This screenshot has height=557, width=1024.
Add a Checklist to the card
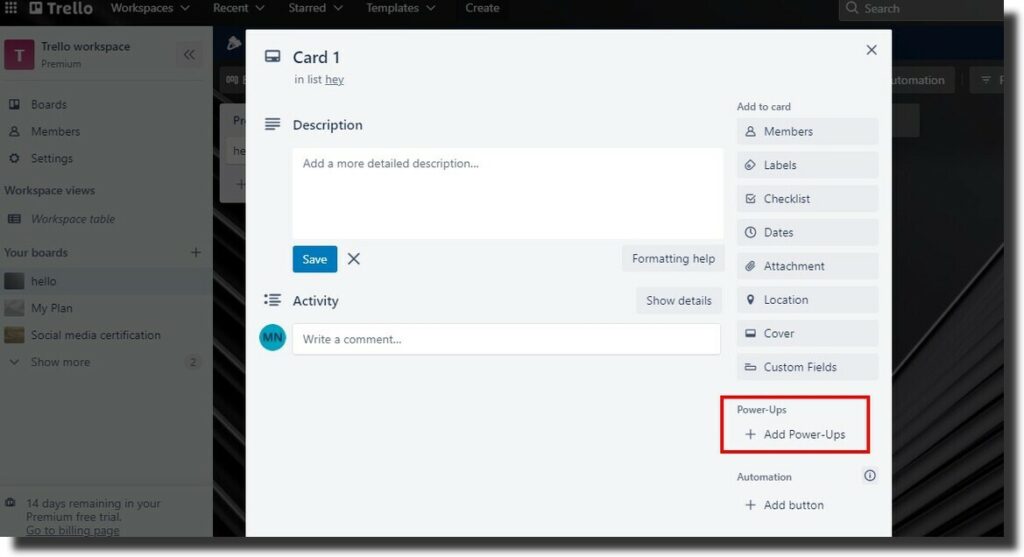[807, 199]
